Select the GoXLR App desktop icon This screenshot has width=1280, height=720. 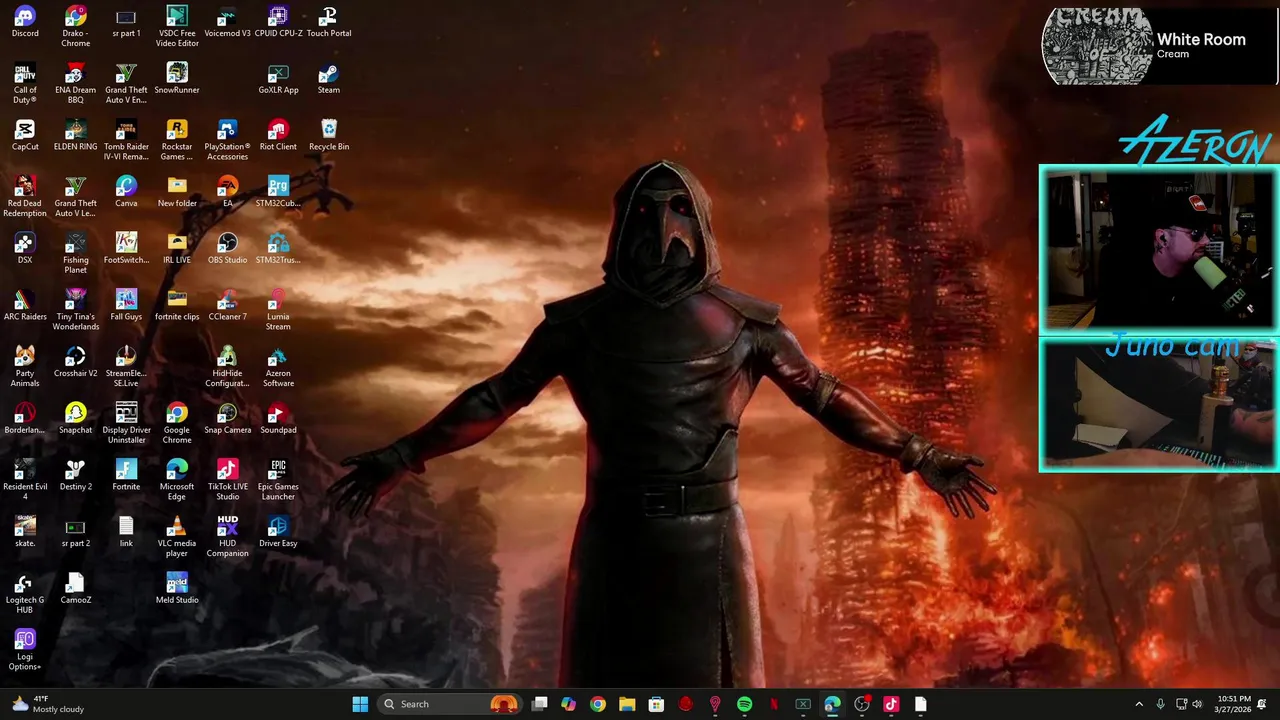point(278,79)
